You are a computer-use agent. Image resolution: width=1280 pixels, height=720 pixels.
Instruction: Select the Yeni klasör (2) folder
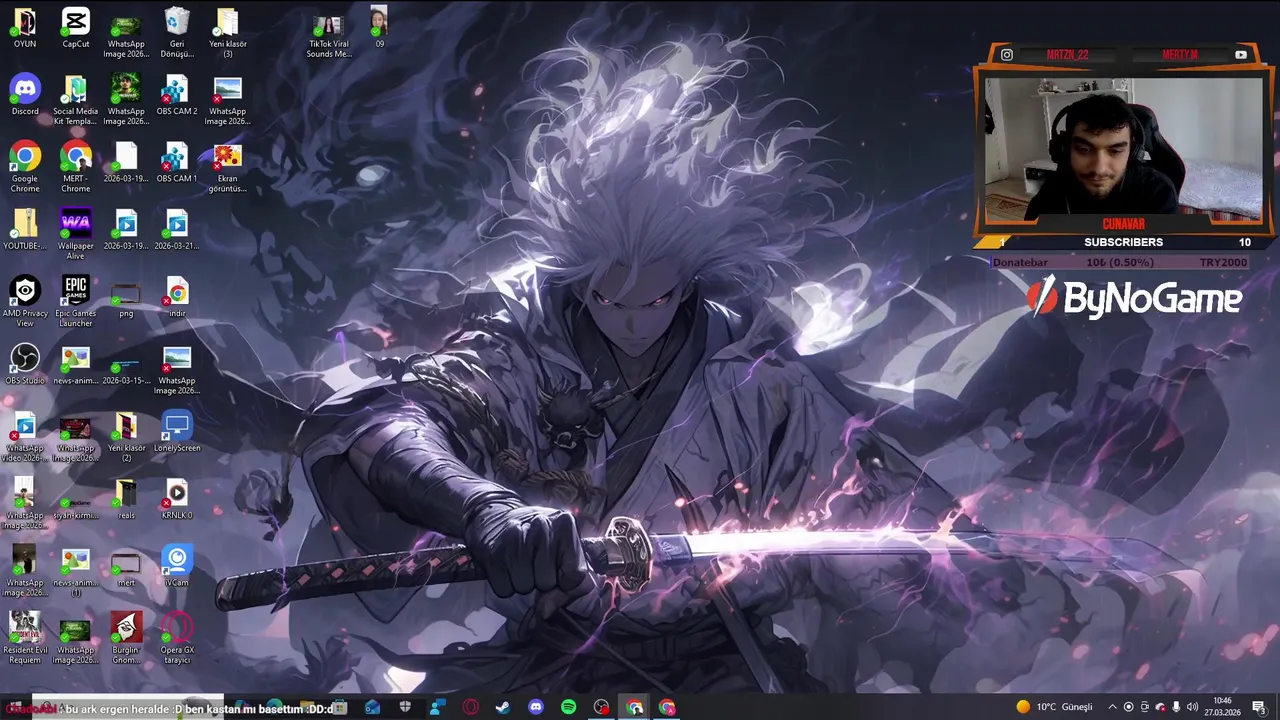pyautogui.click(x=126, y=436)
